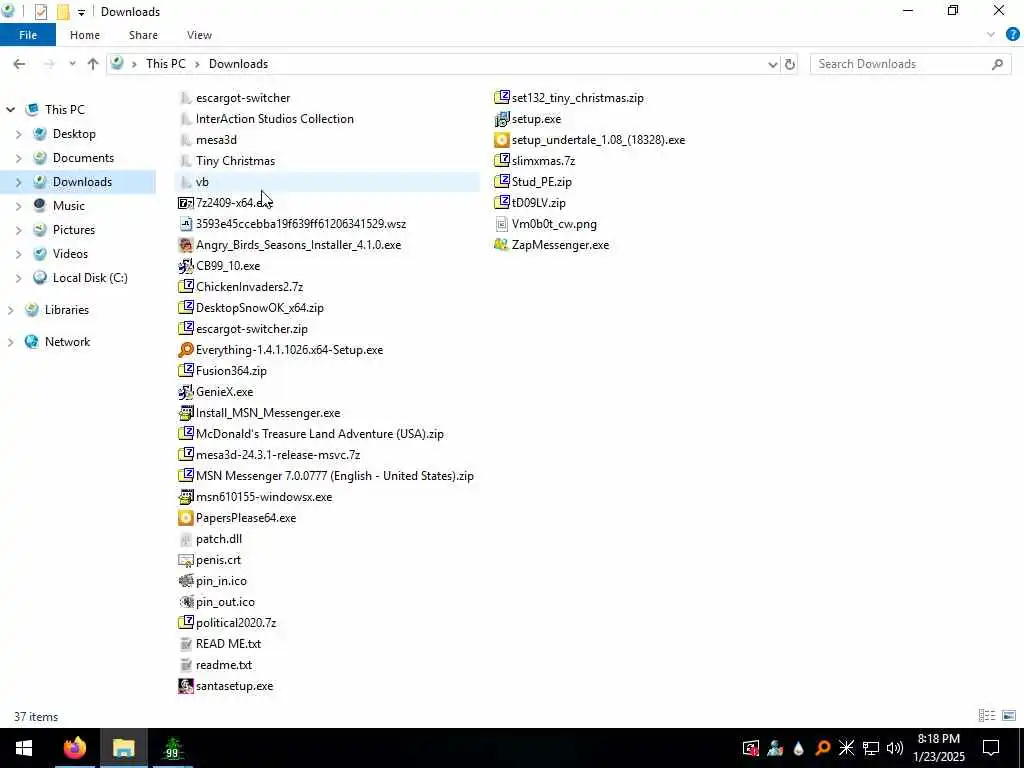Click the Back navigation arrow

click(19, 64)
